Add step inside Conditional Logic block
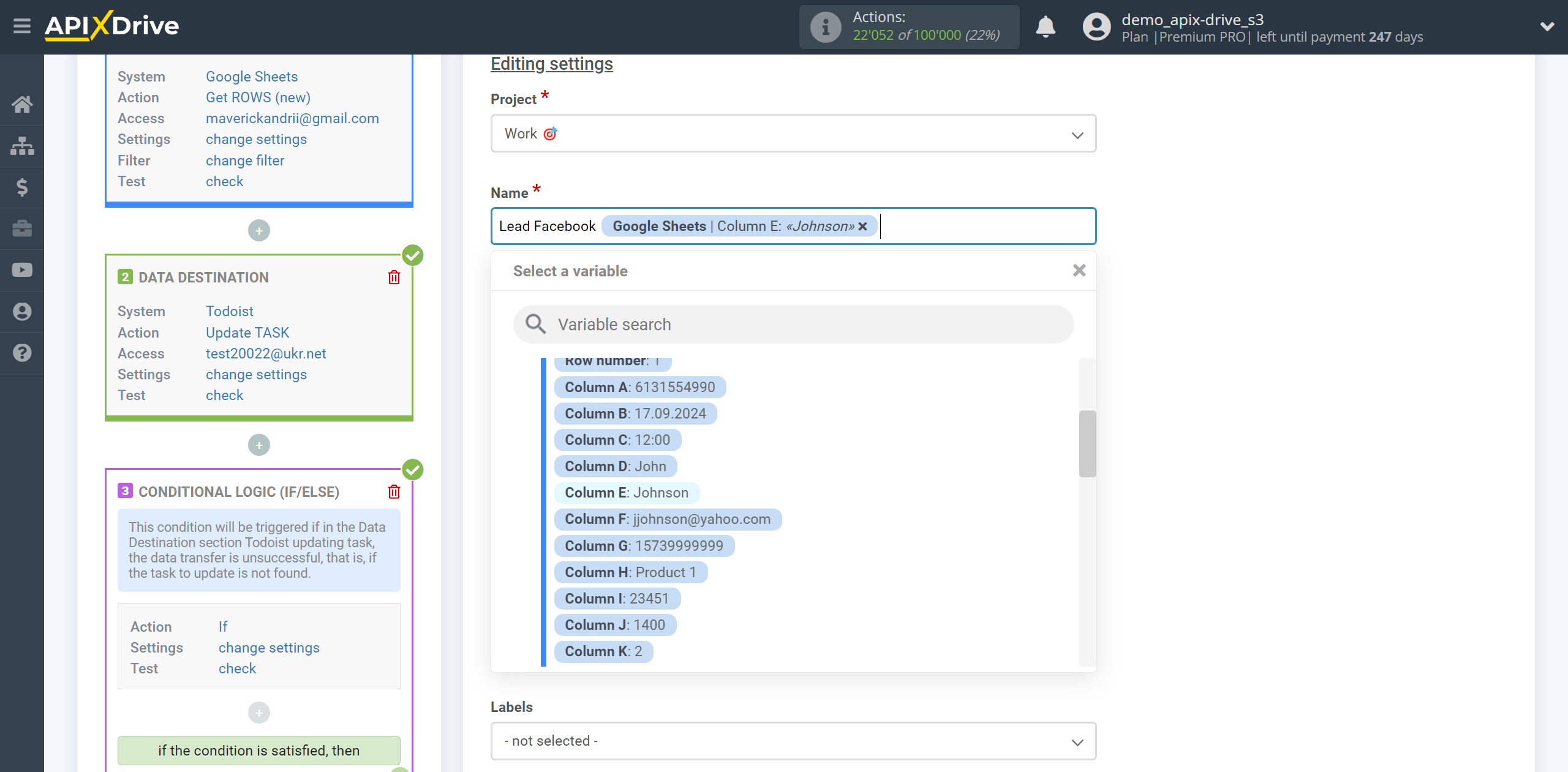Image resolution: width=1568 pixels, height=772 pixels. click(x=259, y=713)
